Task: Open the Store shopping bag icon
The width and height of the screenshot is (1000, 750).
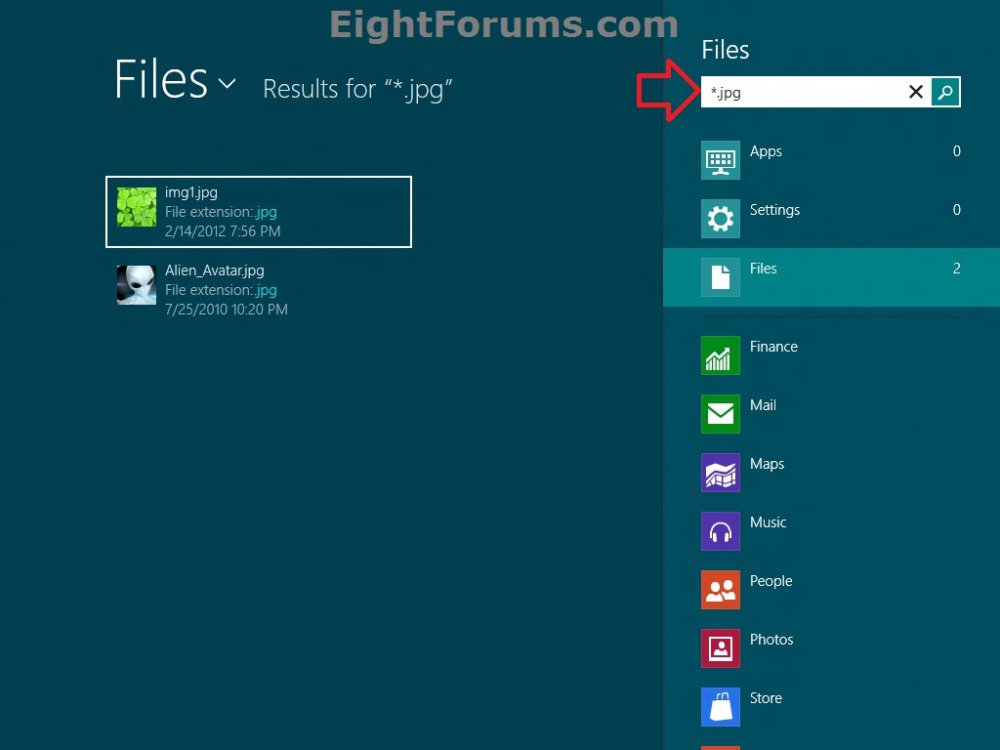Action: pos(720,707)
